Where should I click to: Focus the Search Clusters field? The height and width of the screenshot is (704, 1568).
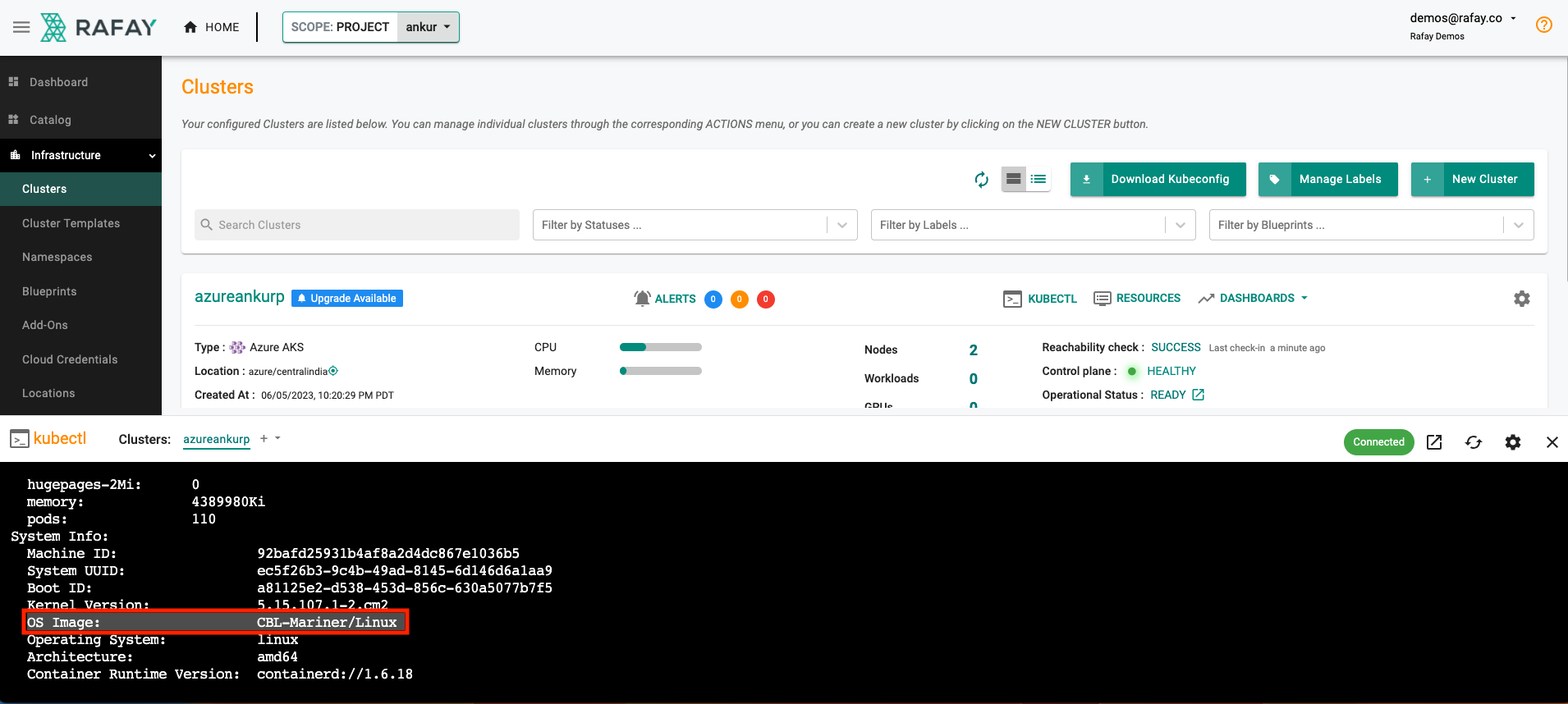357,225
